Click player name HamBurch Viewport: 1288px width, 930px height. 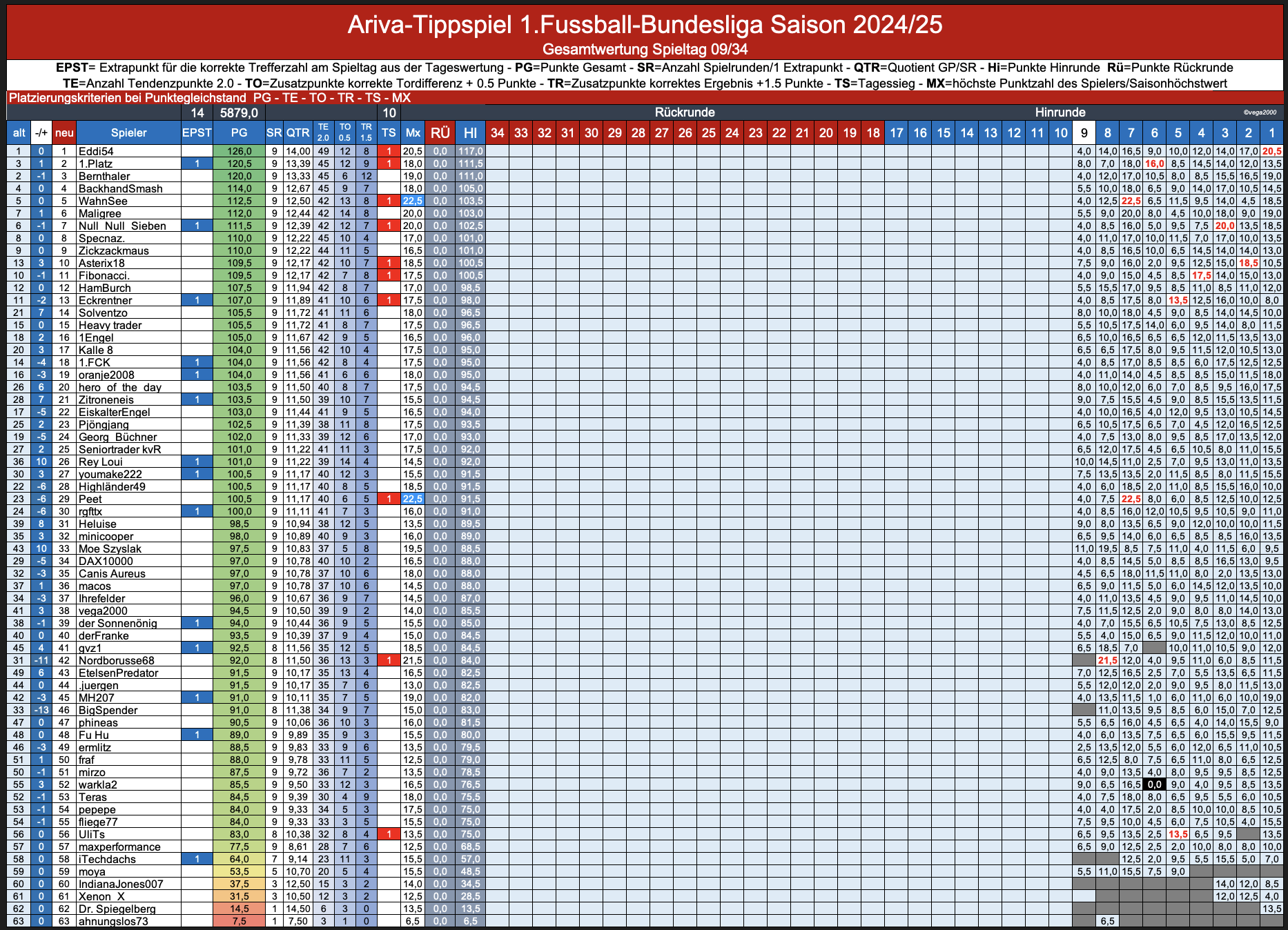click(x=105, y=288)
